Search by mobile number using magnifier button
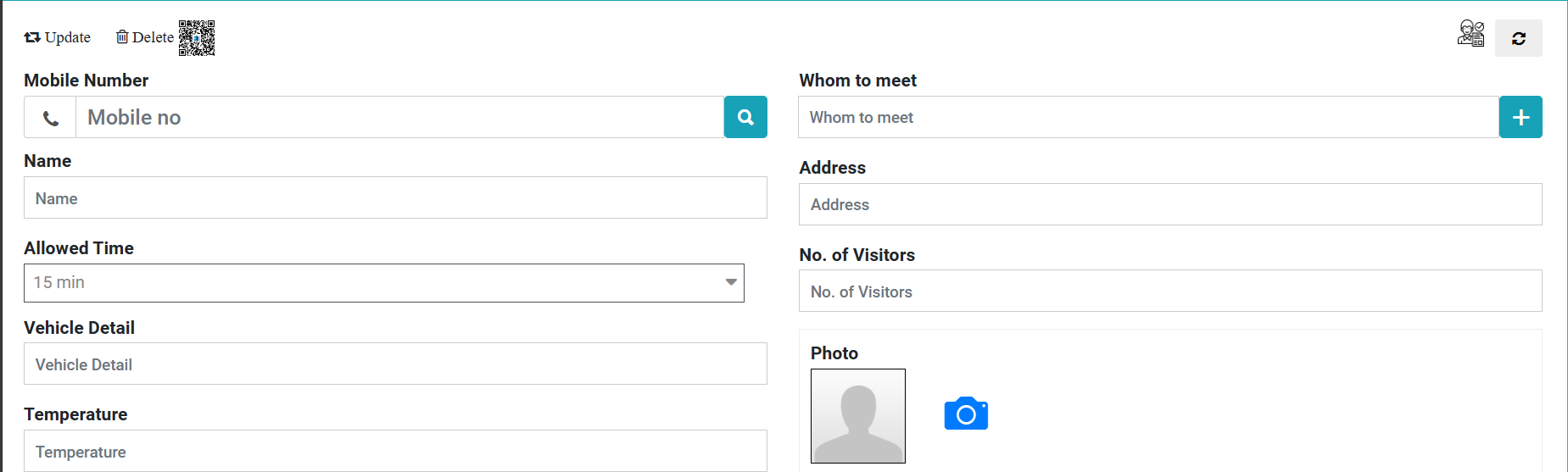The image size is (1568, 472). pos(745,117)
